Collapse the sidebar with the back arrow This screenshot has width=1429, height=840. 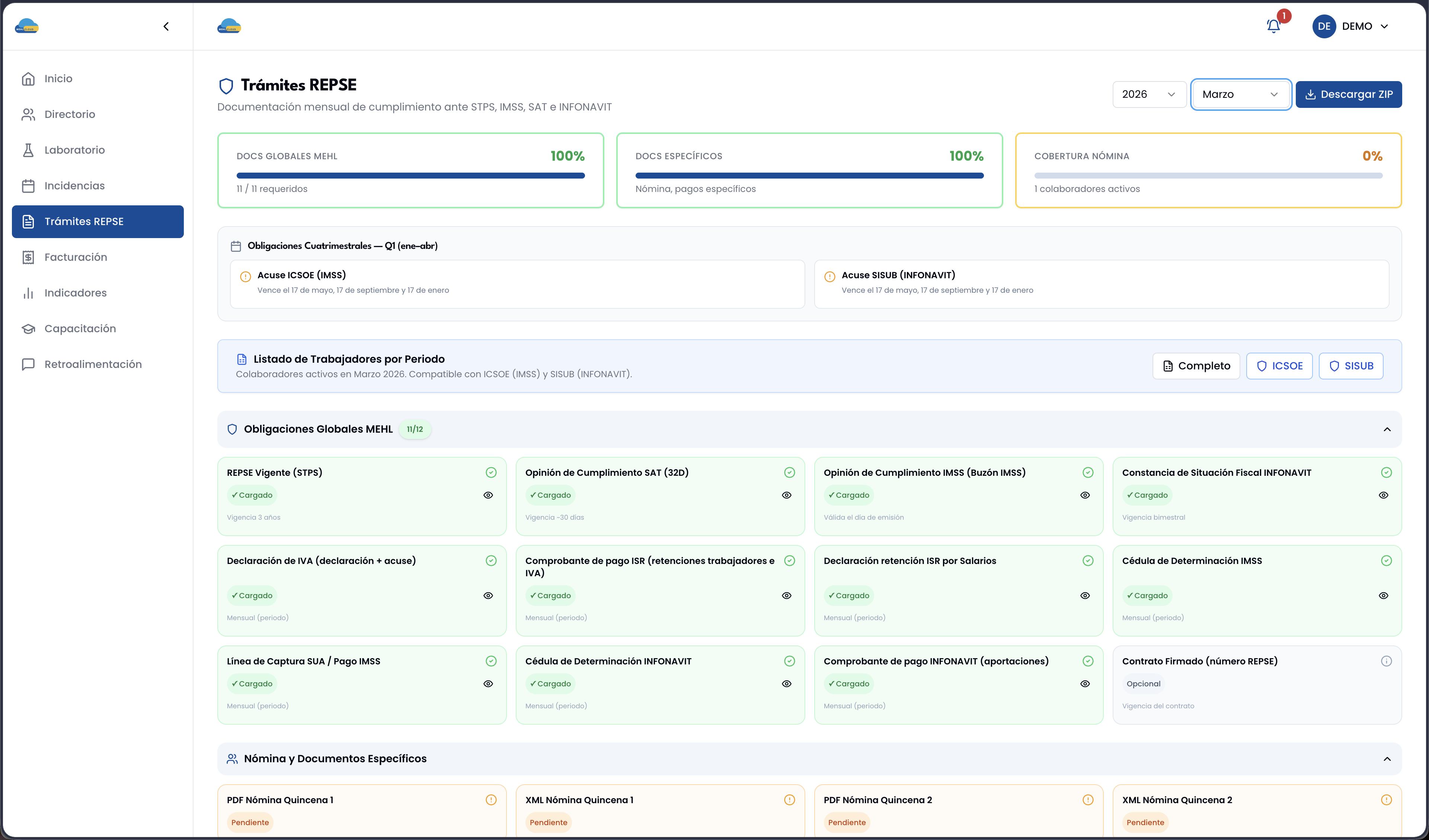click(x=166, y=26)
